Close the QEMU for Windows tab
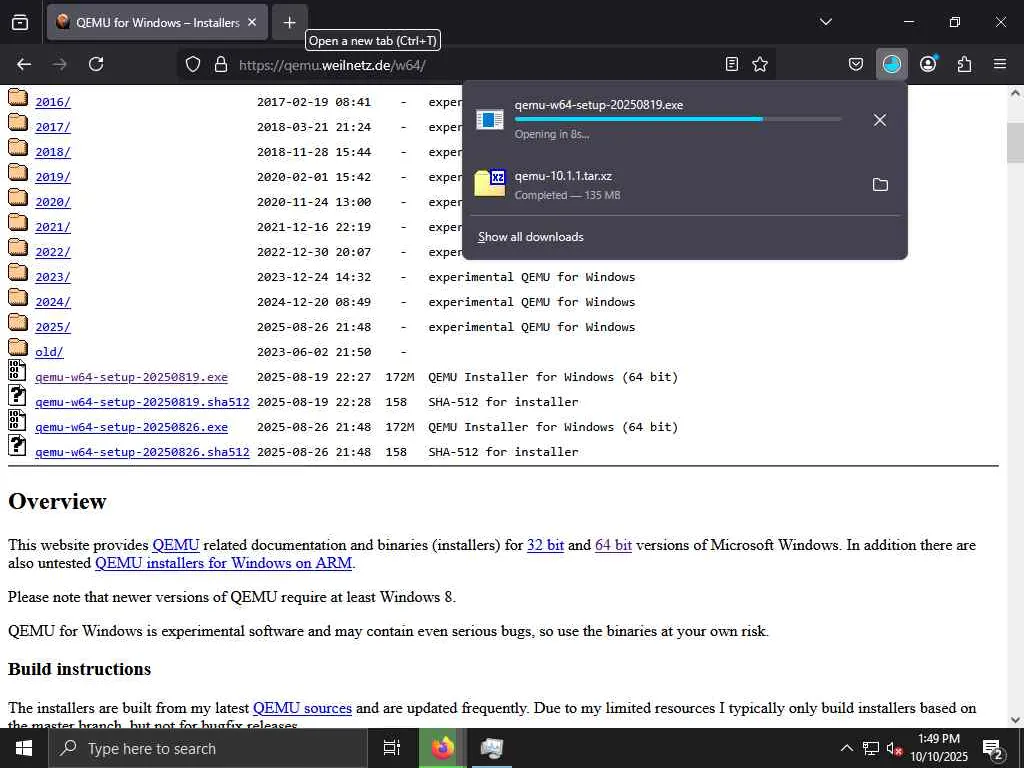 click(x=252, y=22)
